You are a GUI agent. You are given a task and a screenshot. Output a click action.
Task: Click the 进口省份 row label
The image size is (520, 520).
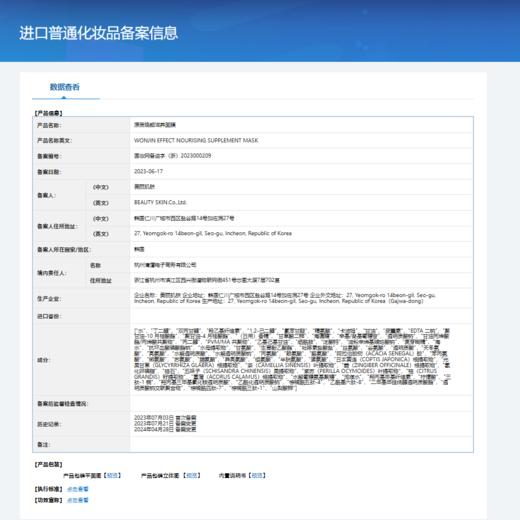[49, 316]
